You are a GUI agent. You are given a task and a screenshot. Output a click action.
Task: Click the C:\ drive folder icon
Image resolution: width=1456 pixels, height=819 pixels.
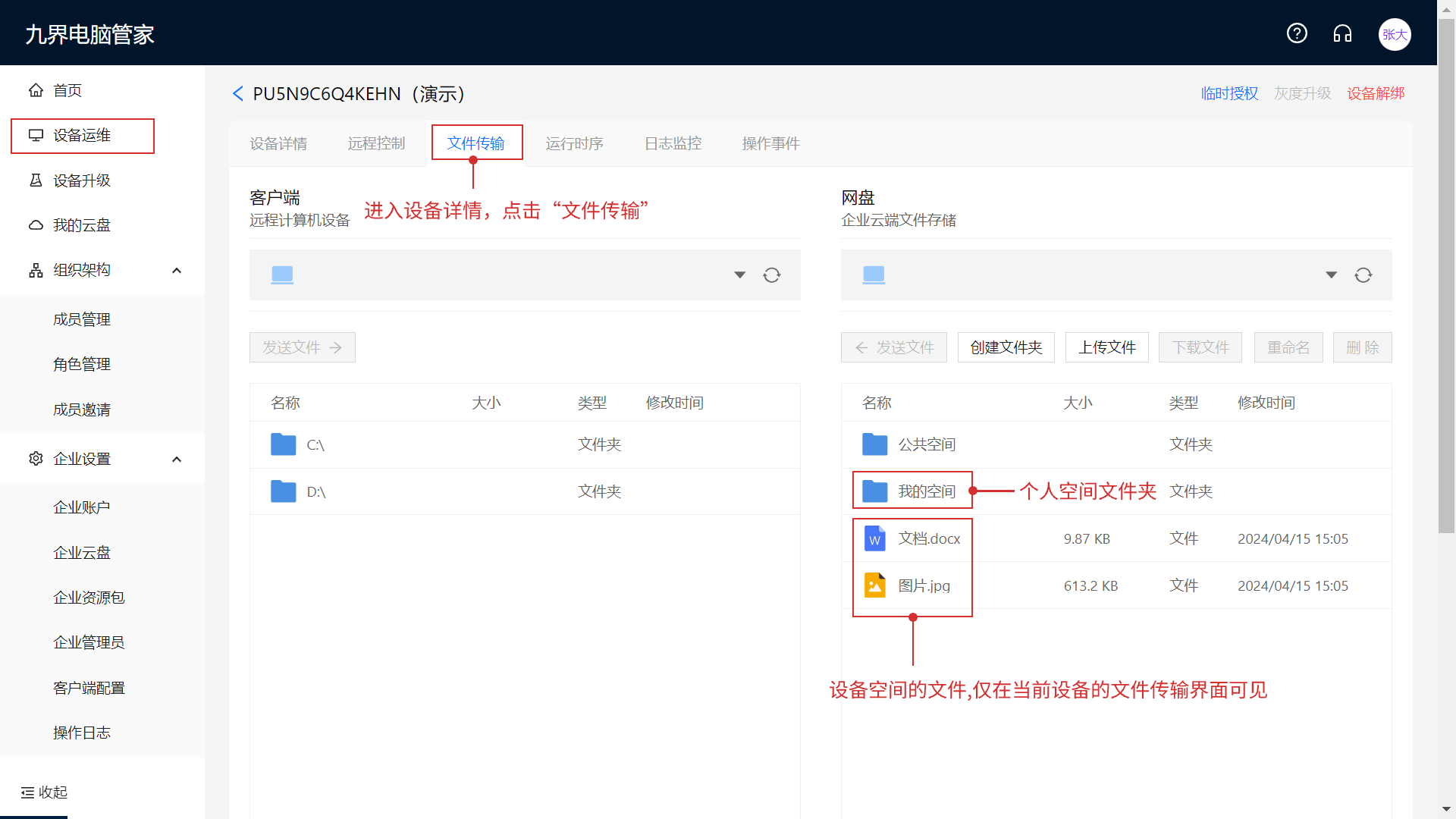[x=284, y=444]
